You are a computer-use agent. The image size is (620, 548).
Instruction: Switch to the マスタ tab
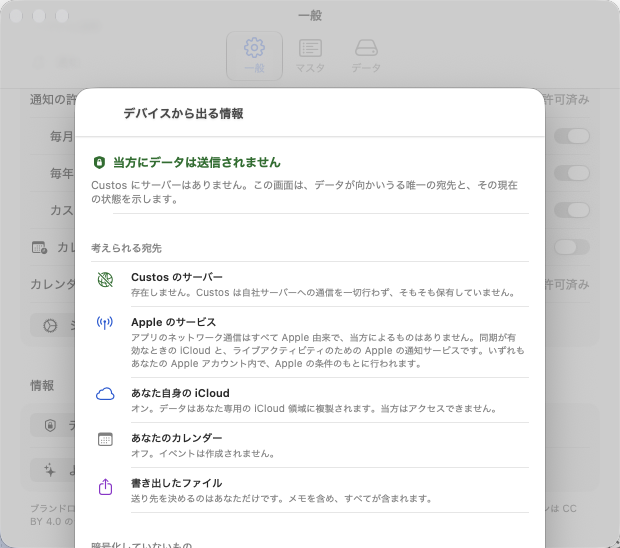tap(310, 56)
